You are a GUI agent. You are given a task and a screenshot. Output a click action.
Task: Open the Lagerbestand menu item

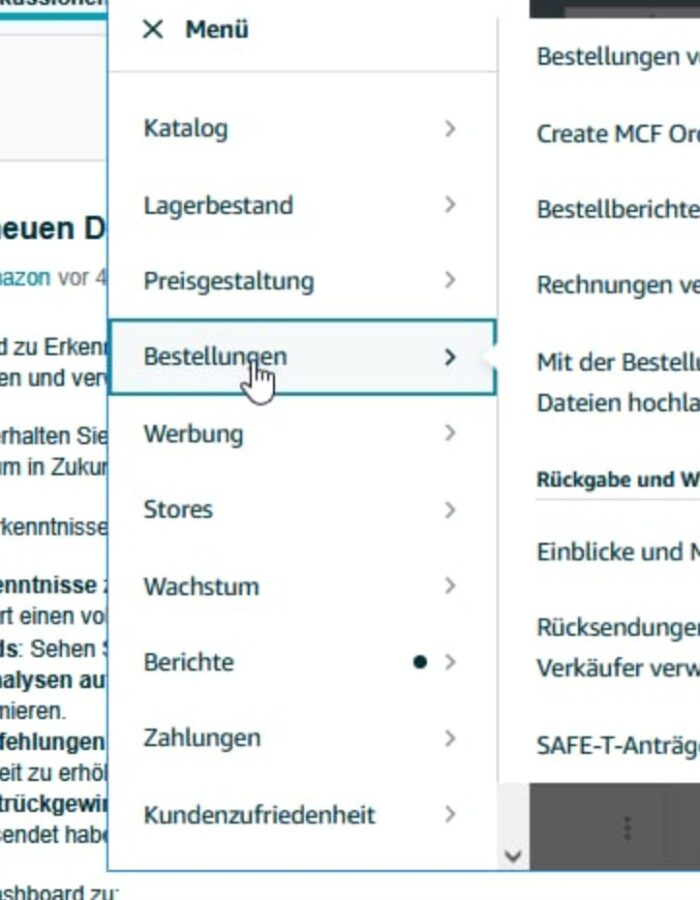click(x=218, y=205)
